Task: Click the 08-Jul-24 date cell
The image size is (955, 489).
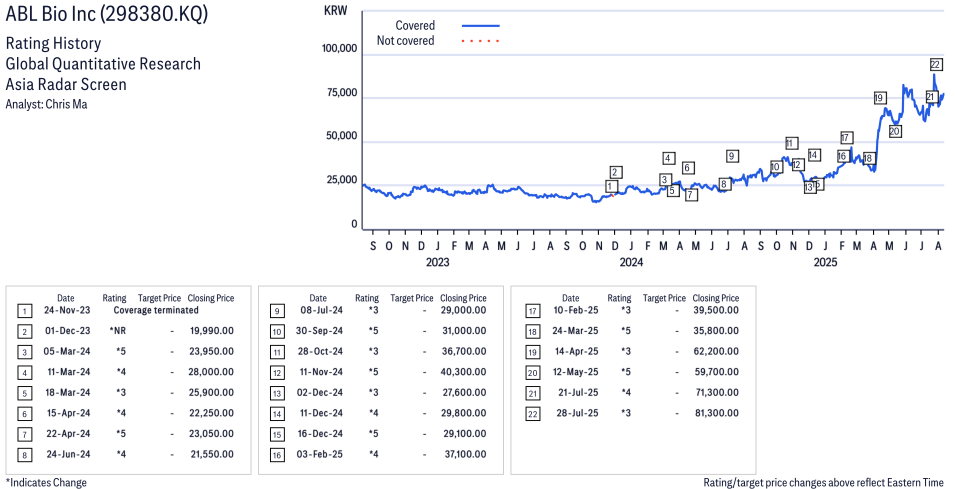Action: pyautogui.click(x=322, y=310)
